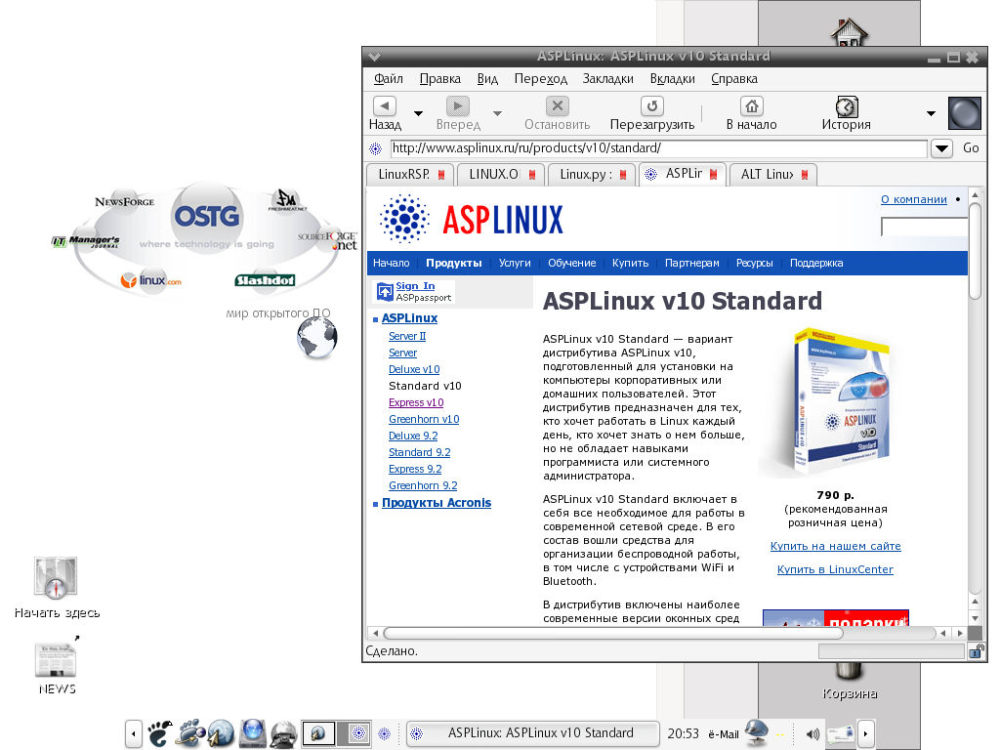Expand the Forward button history dropdown arrow
Viewport: 1000px width, 750px height.
[497, 114]
